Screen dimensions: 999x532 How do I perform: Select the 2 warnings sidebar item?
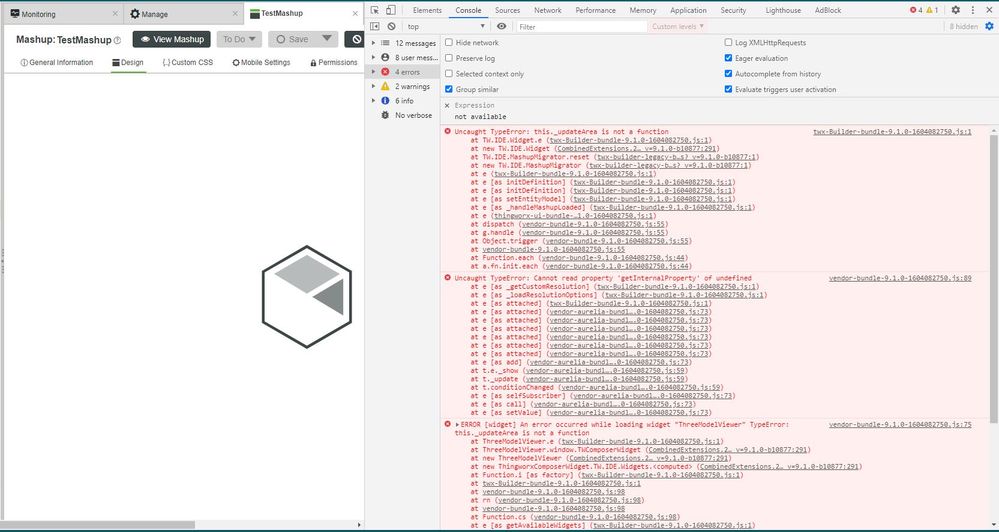point(412,86)
